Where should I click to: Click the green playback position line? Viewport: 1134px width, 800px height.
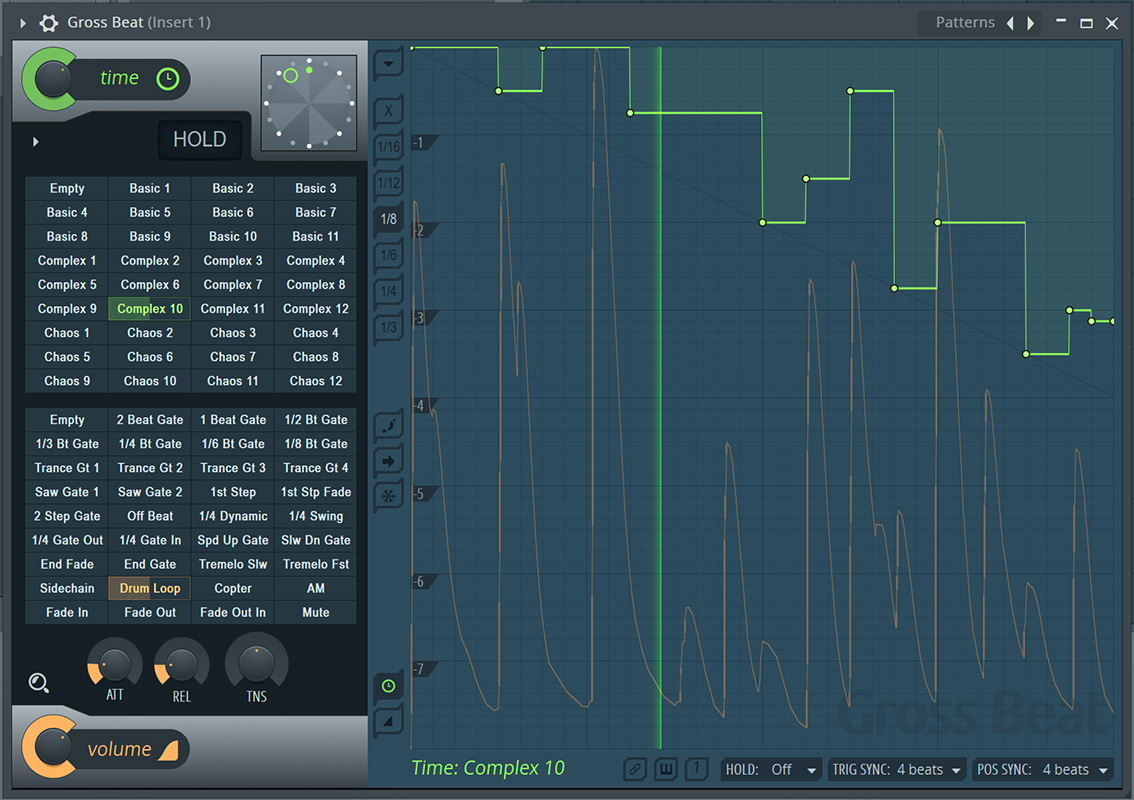(660, 398)
